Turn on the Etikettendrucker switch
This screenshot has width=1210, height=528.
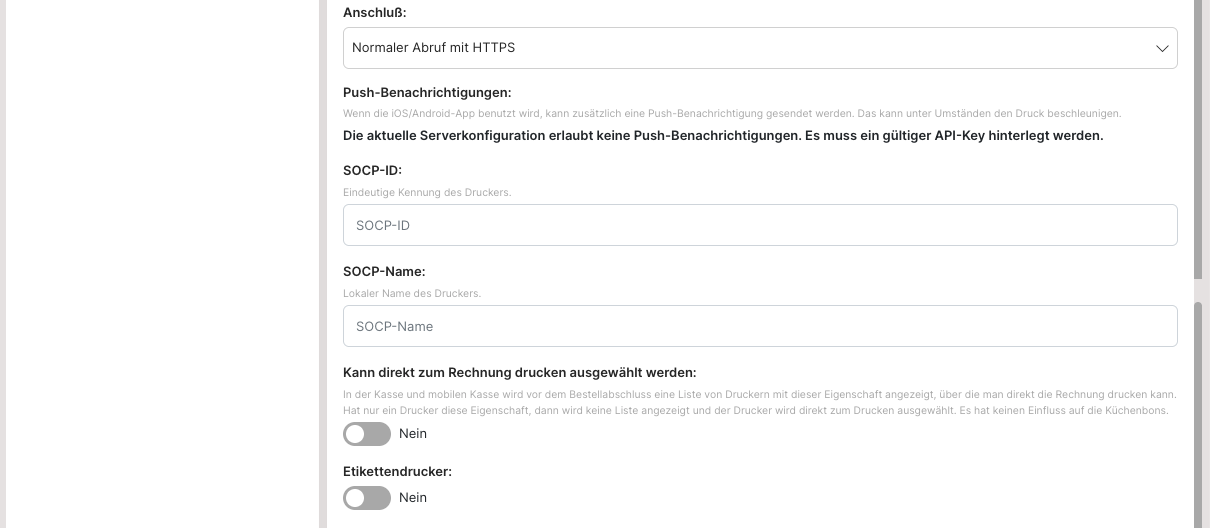(366, 498)
